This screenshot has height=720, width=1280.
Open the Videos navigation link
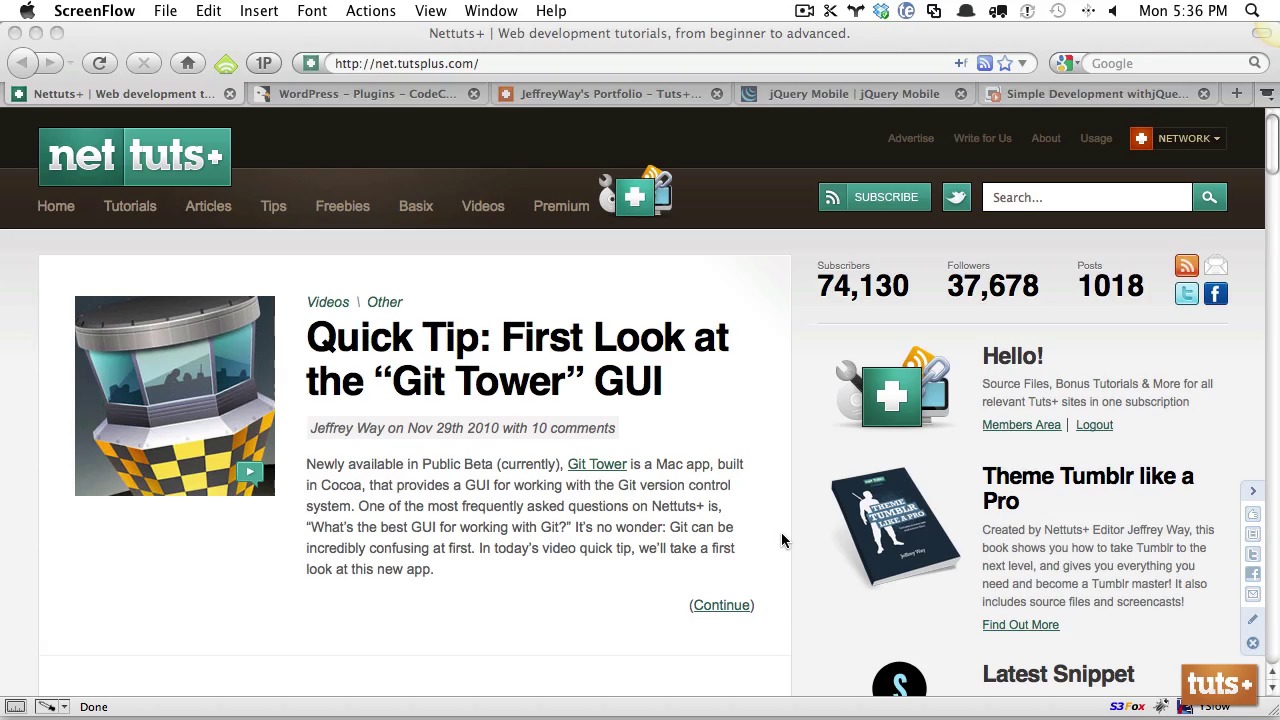tap(483, 206)
